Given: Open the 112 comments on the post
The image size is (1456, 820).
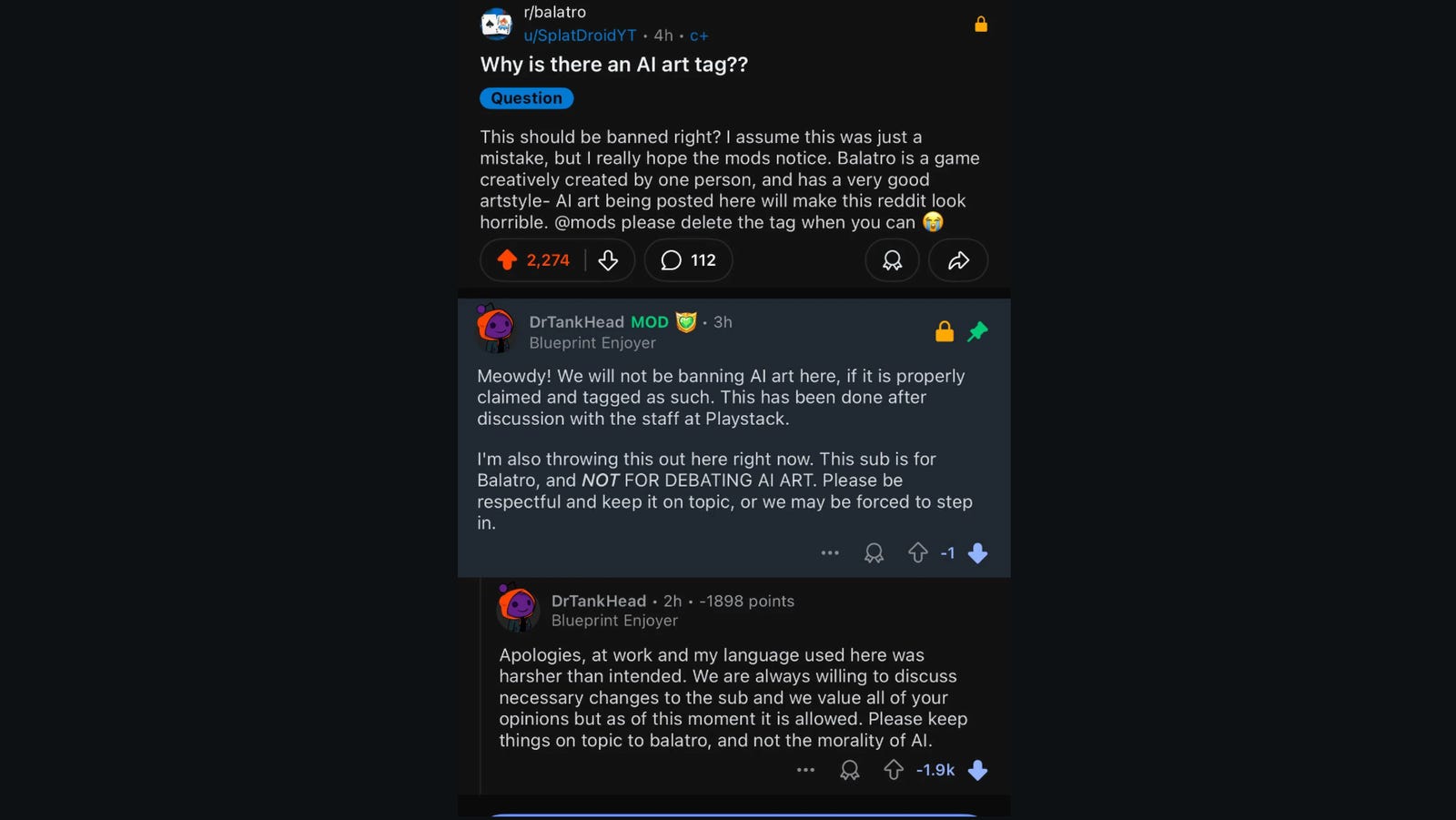Looking at the screenshot, I should (x=688, y=260).
